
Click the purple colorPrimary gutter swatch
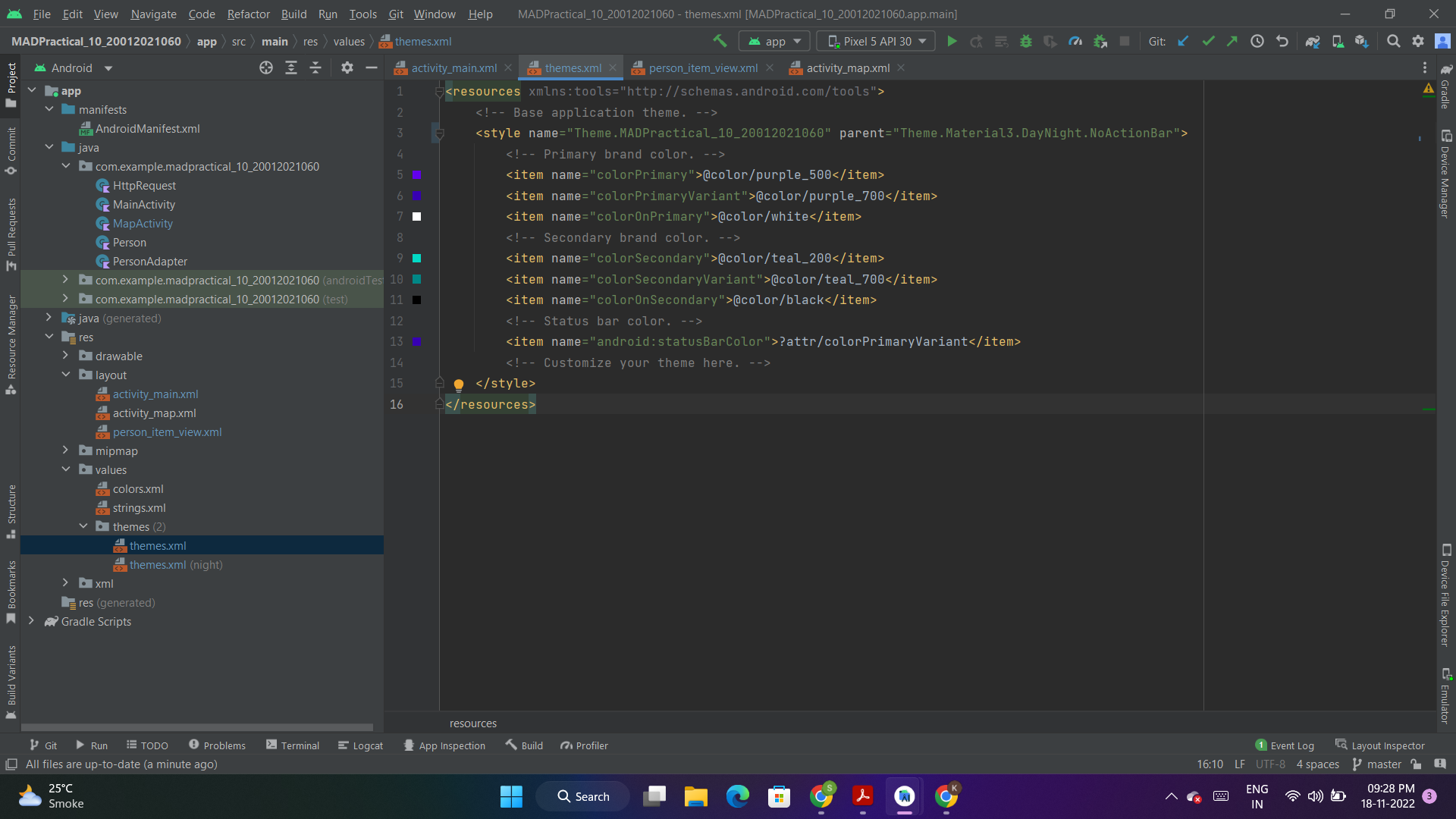point(418,175)
